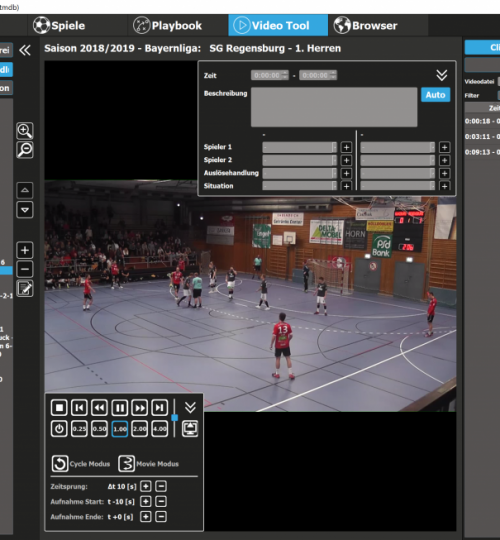
Task: Skip to the next clip
Action: [x=160, y=408]
